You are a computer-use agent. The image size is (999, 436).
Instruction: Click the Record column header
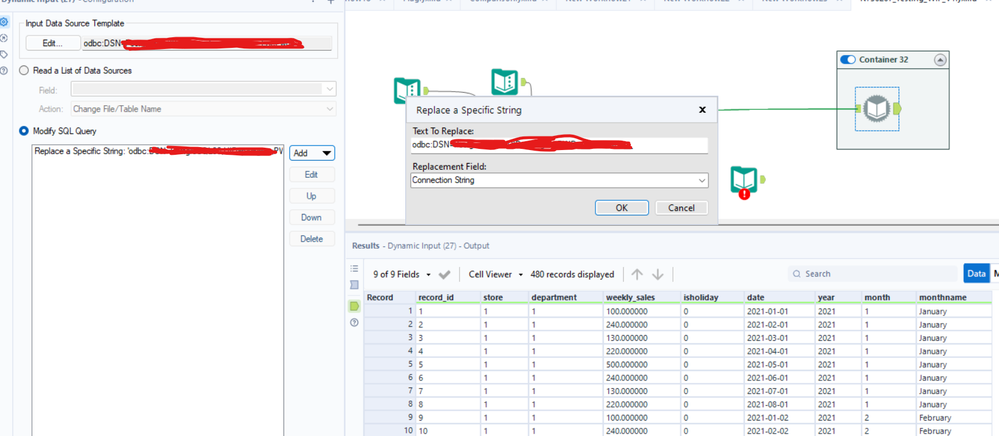click(x=390, y=297)
